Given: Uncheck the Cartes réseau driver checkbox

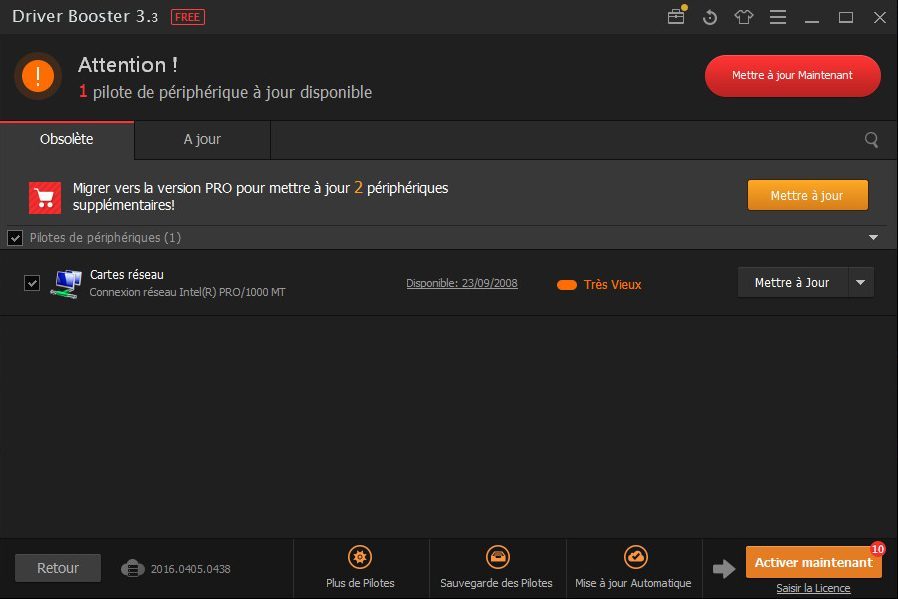Looking at the screenshot, I should click(x=32, y=283).
